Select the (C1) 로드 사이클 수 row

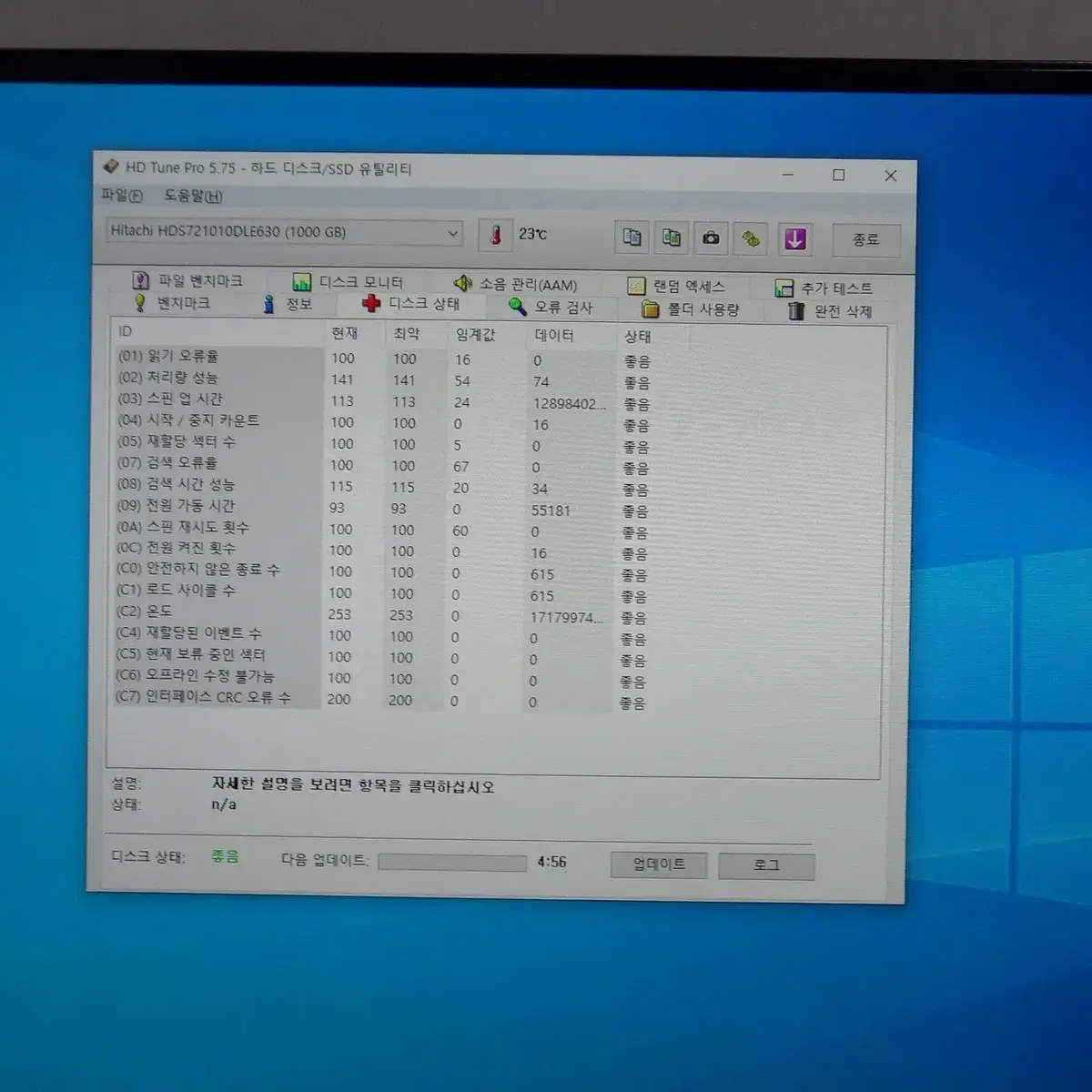tap(380, 592)
